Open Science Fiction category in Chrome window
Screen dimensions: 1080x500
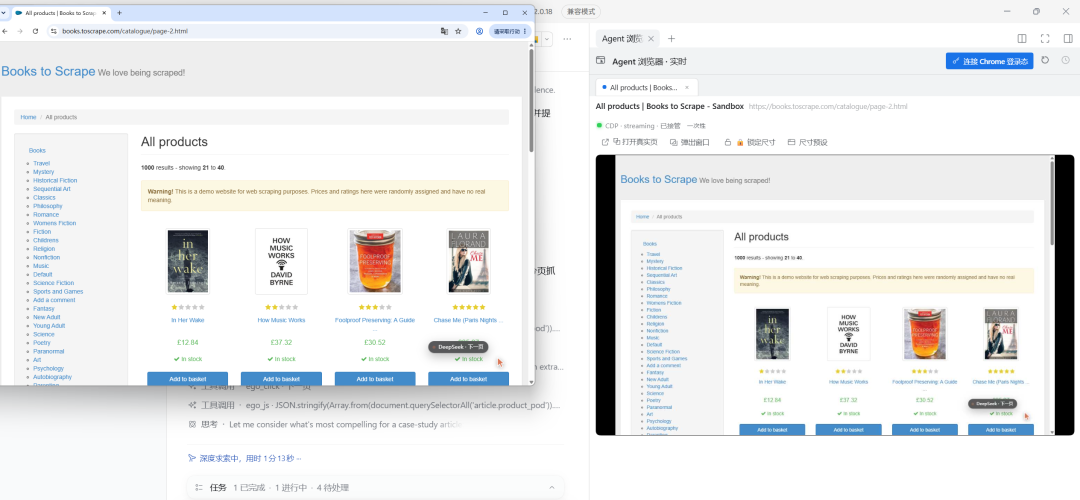click(x=54, y=283)
